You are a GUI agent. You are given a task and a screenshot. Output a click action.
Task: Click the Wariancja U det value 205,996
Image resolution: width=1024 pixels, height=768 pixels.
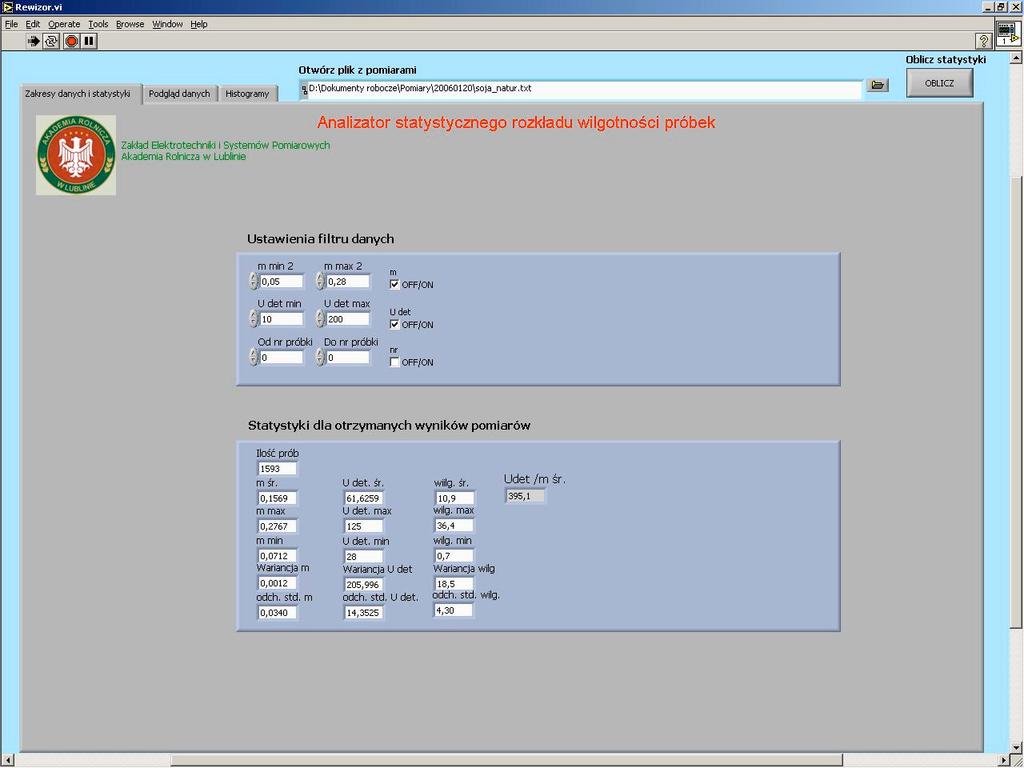[x=364, y=584]
